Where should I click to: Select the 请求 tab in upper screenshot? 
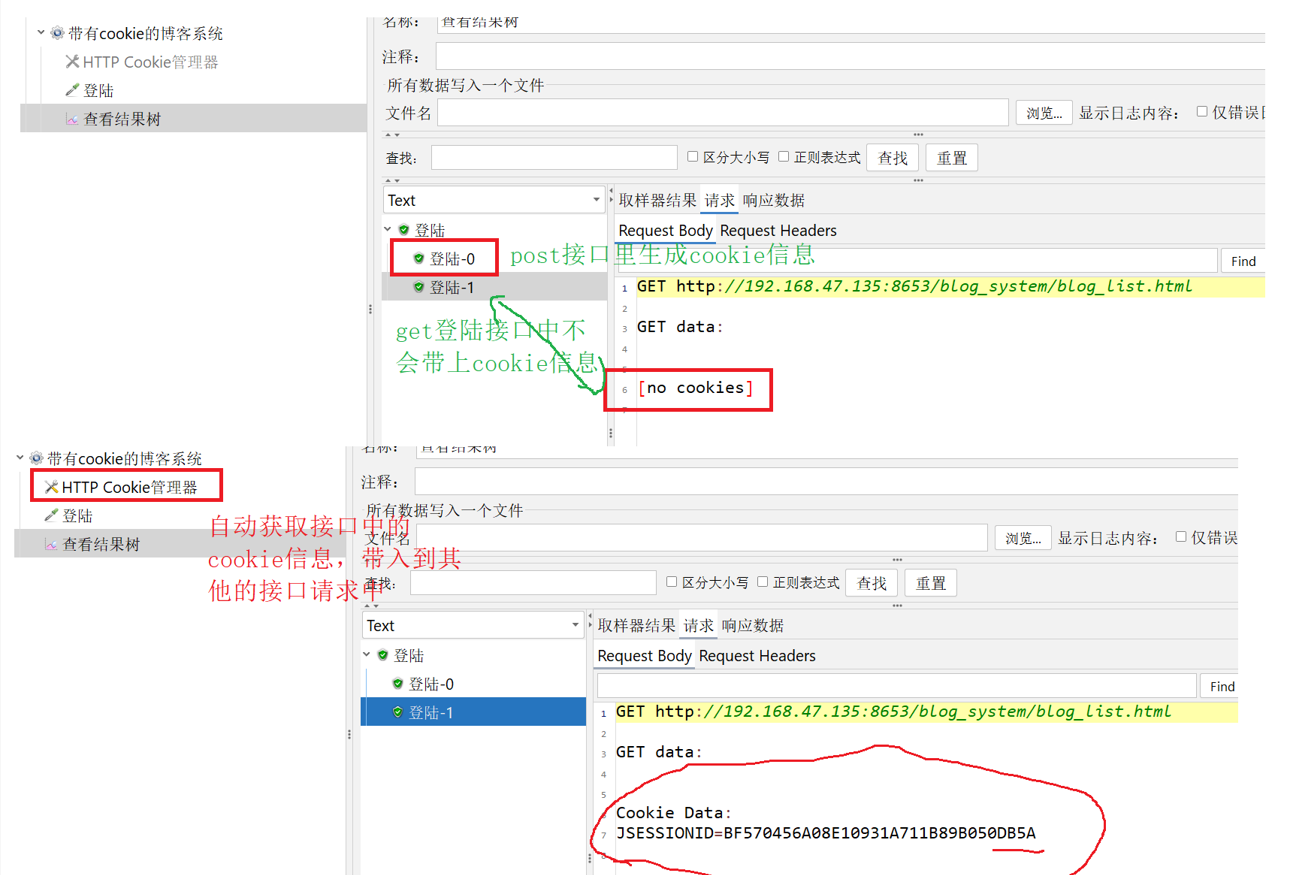tap(719, 200)
